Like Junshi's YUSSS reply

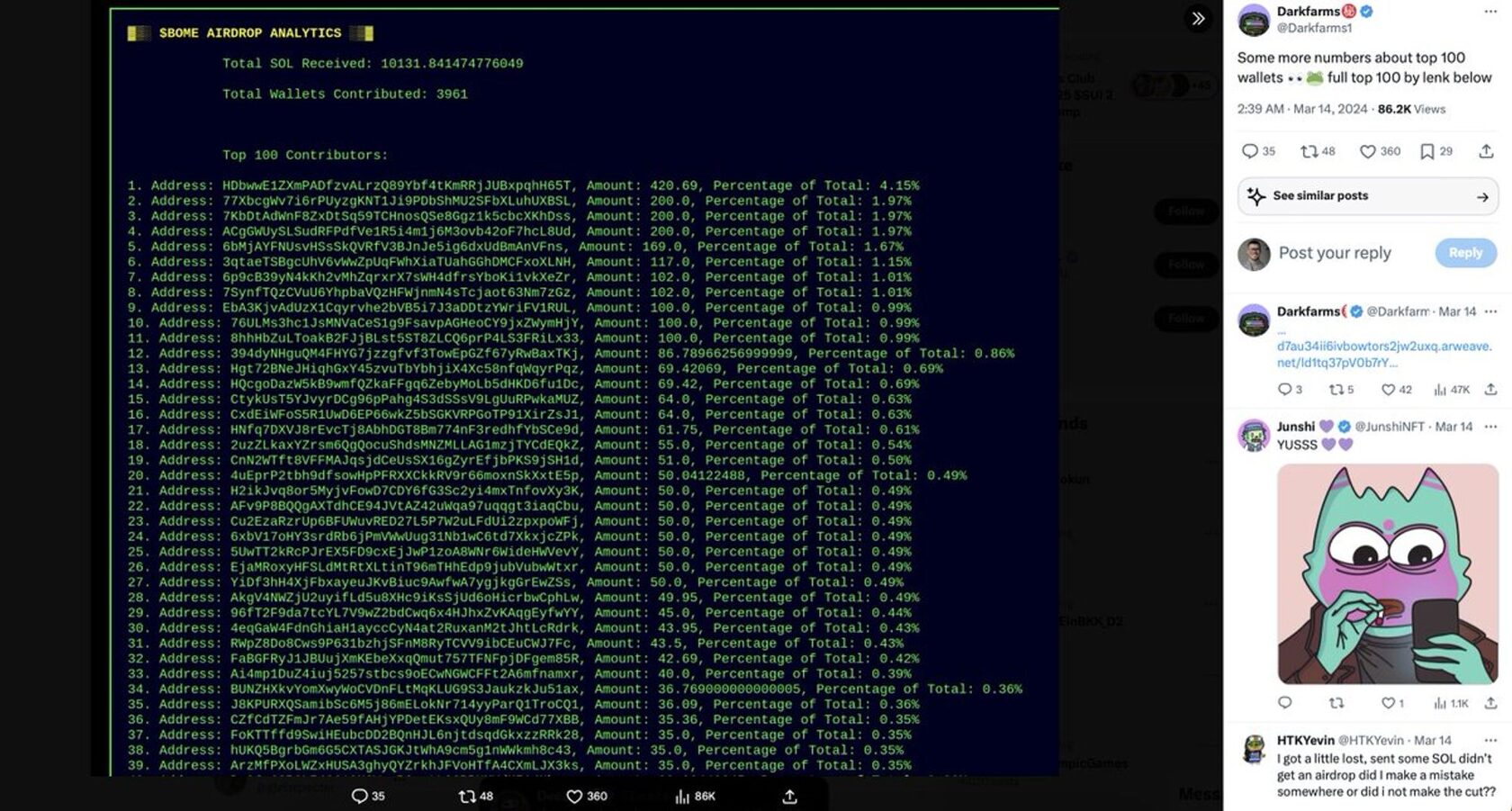click(1388, 703)
